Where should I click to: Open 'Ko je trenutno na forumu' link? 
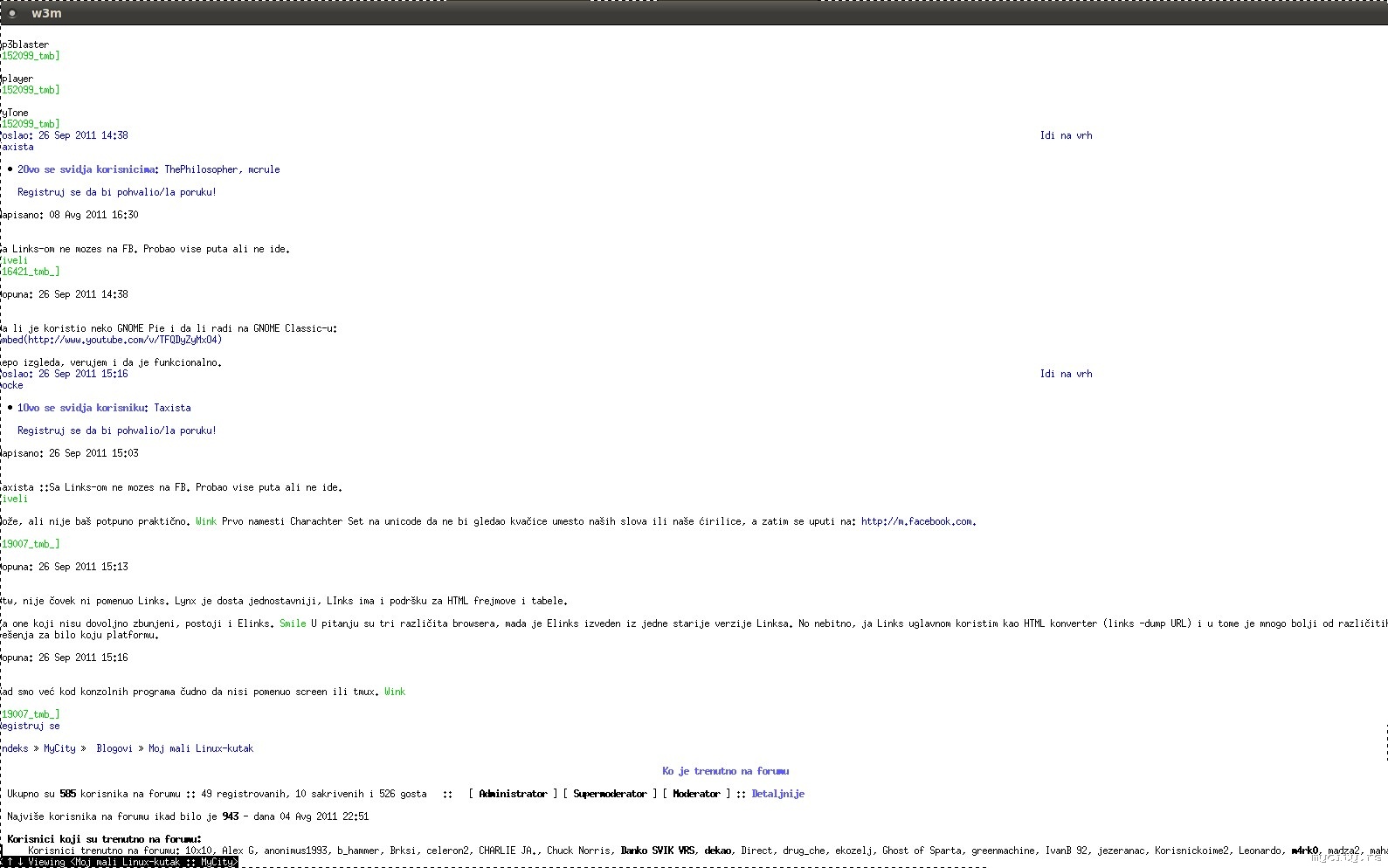pyautogui.click(x=725, y=771)
